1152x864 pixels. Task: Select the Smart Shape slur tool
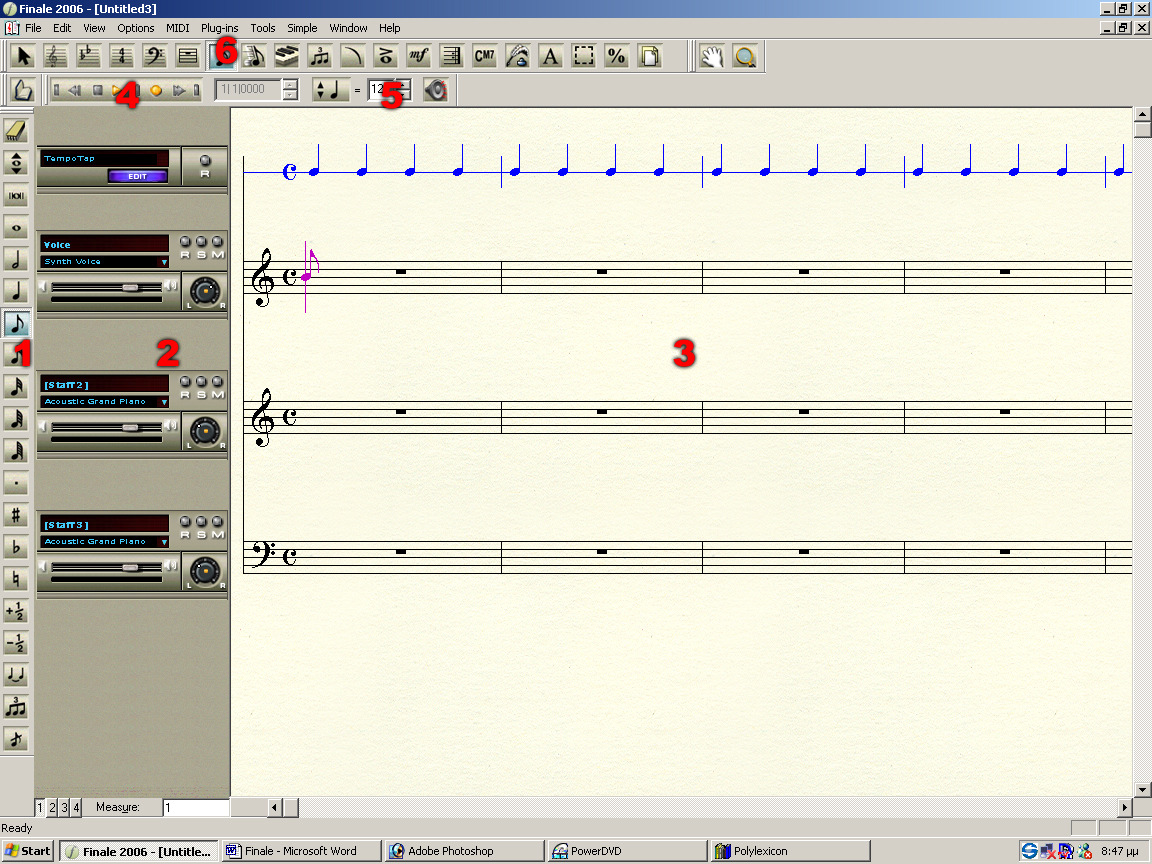coord(353,57)
